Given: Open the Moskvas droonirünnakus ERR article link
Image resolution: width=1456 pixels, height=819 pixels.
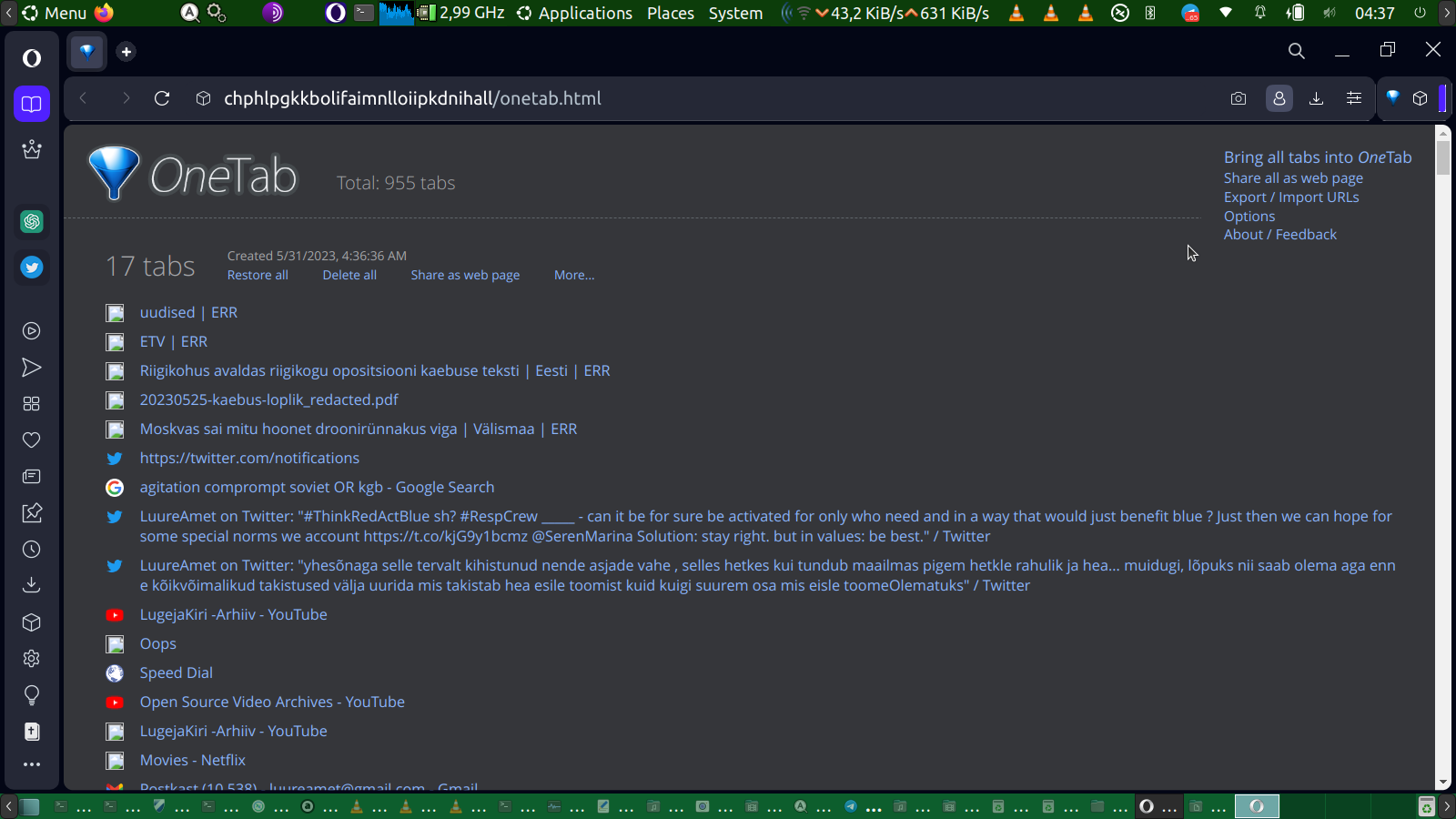Looking at the screenshot, I should click(359, 429).
